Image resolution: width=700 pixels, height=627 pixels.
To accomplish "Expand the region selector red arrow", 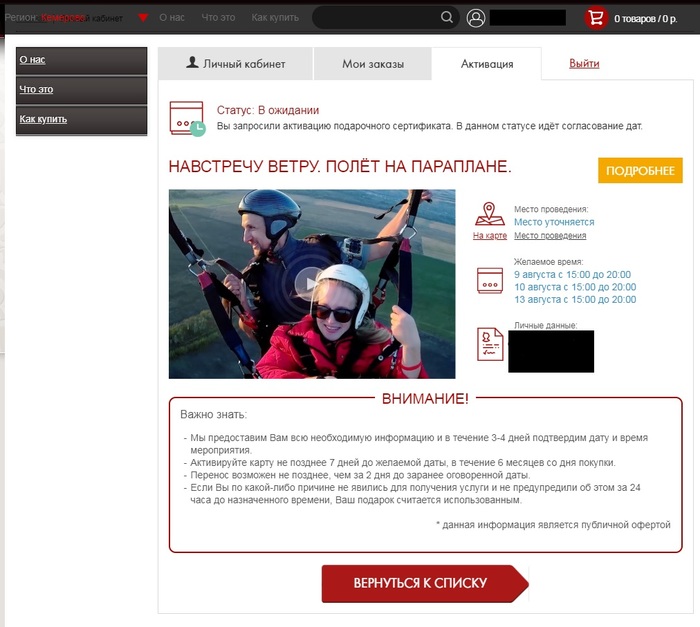I will [x=143, y=18].
